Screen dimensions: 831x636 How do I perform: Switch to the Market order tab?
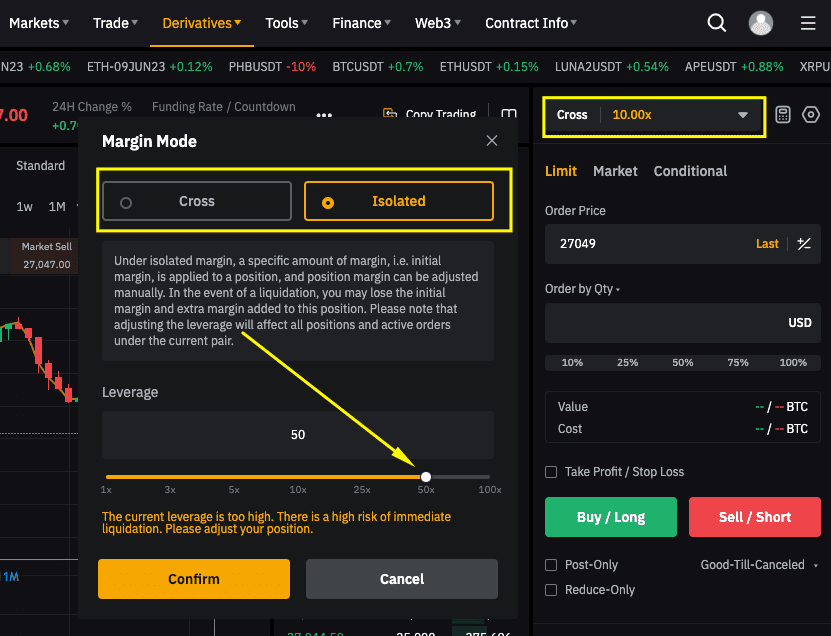(x=615, y=171)
